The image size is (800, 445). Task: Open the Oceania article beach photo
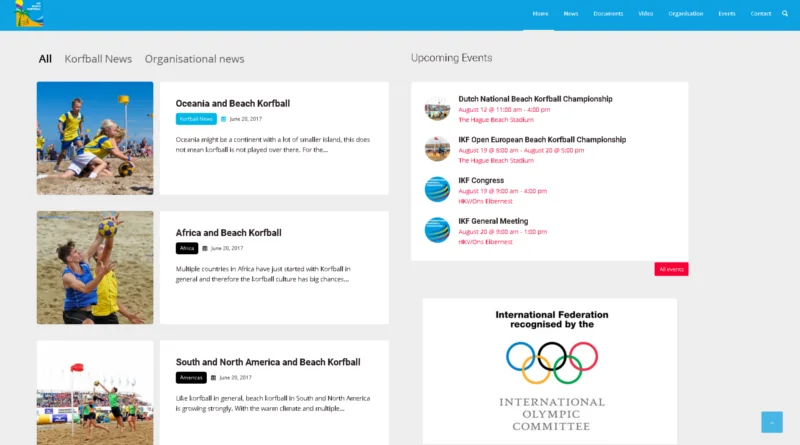click(x=95, y=138)
